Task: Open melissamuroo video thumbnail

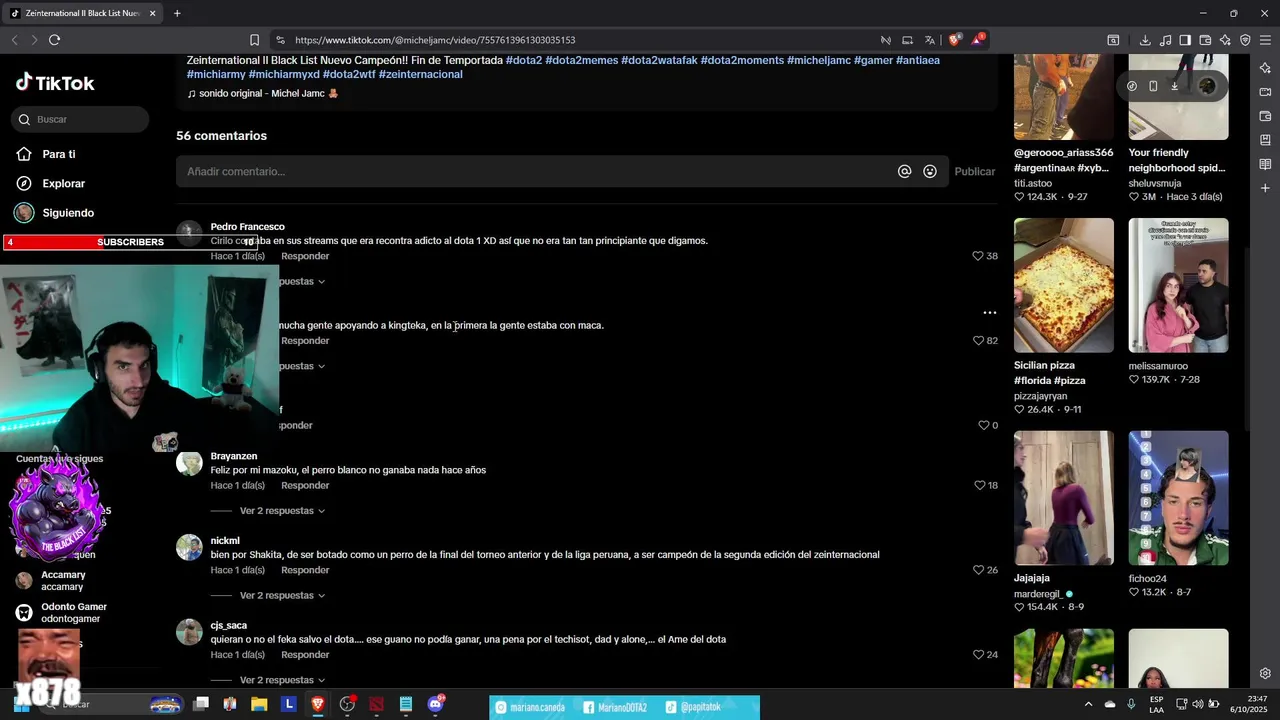Action: coord(1178,285)
